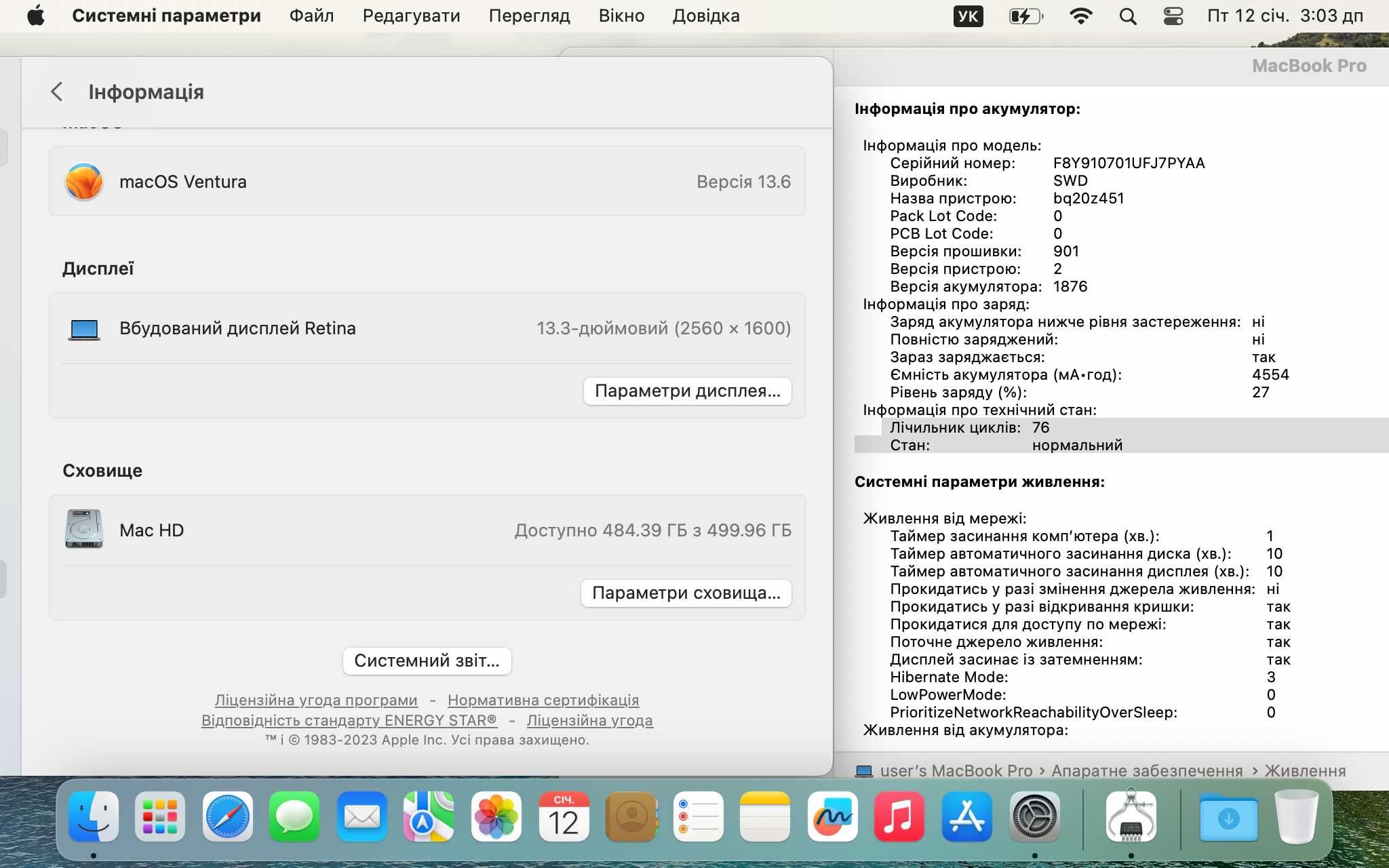Viewport: 1389px width, 868px height.
Task: Open Maps from the Dock
Action: pyautogui.click(x=429, y=816)
